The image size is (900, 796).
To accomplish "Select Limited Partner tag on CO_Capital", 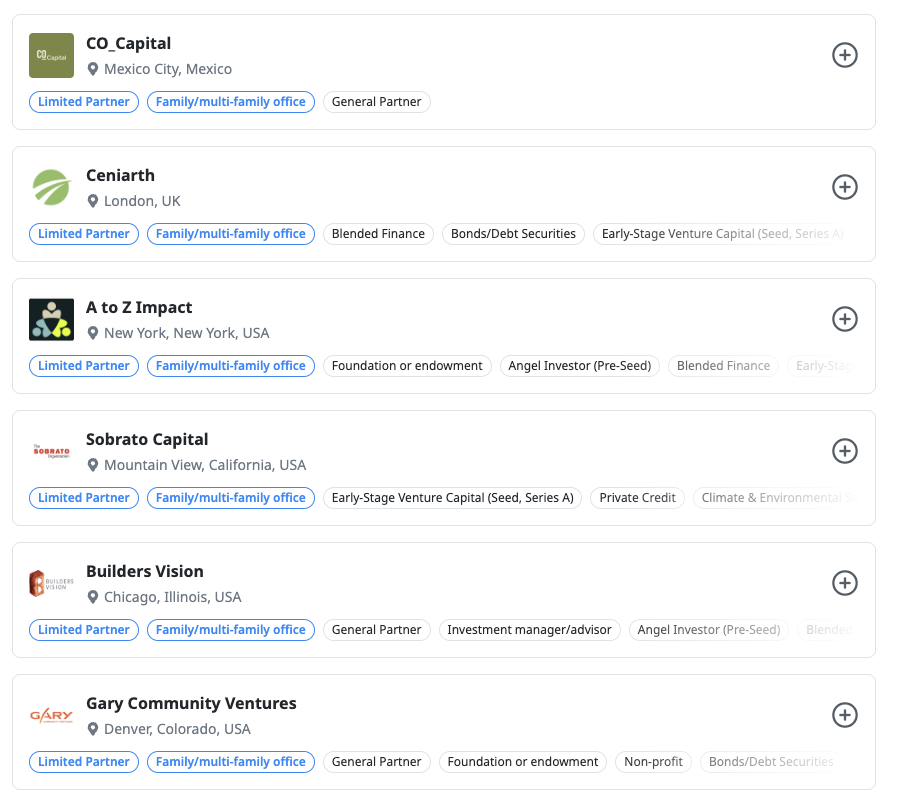I will click(x=84, y=102).
